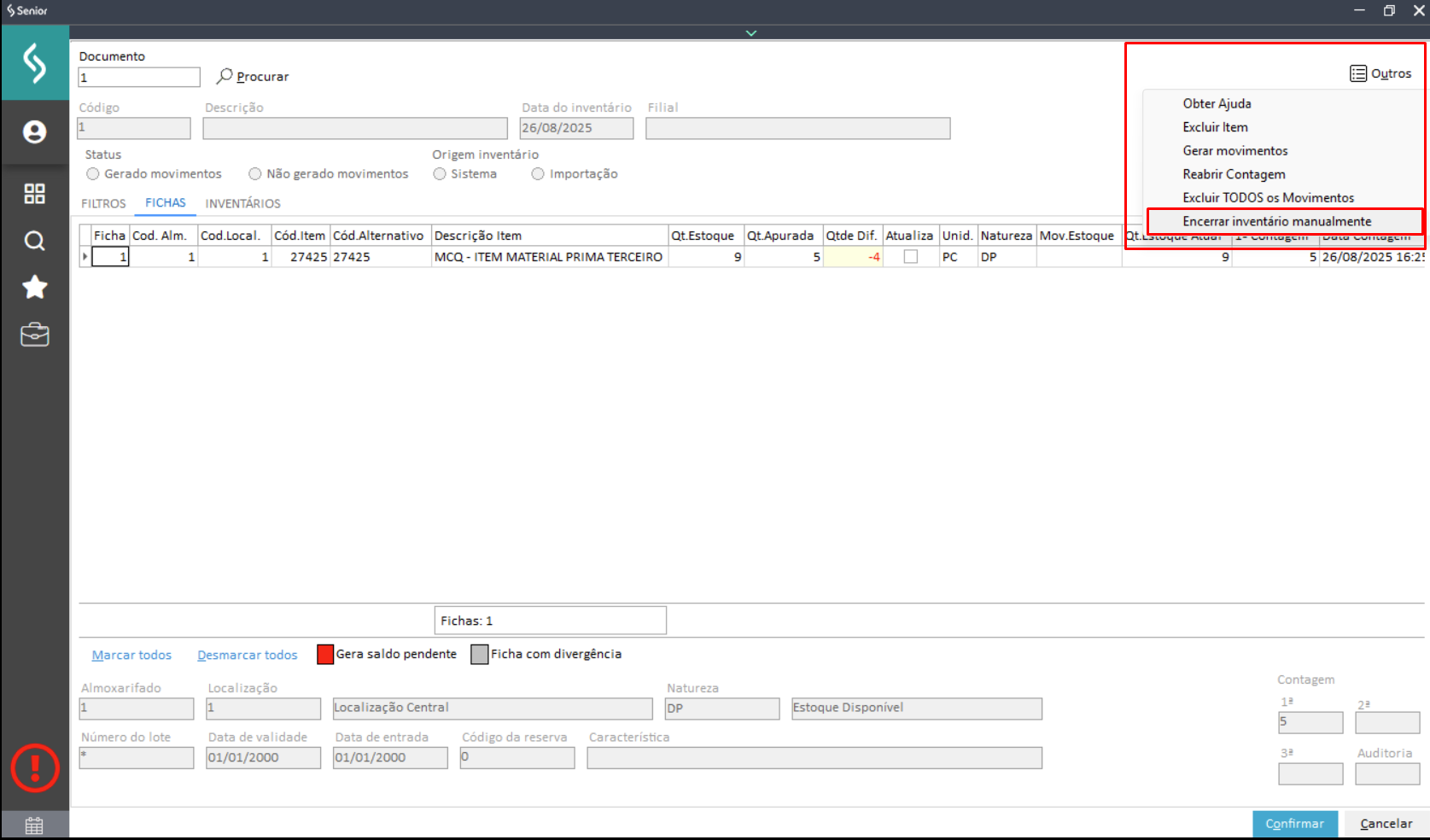The image size is (1430, 840).
Task: Select Sistema as origem inventário
Action: point(440,174)
